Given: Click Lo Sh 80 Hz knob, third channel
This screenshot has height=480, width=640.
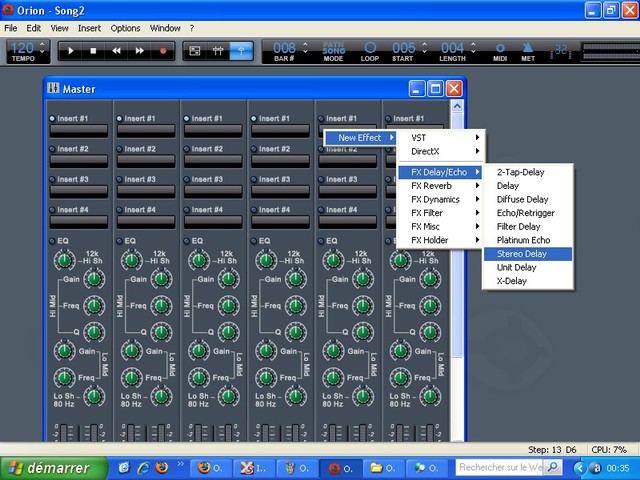Looking at the screenshot, I should click(x=229, y=396).
